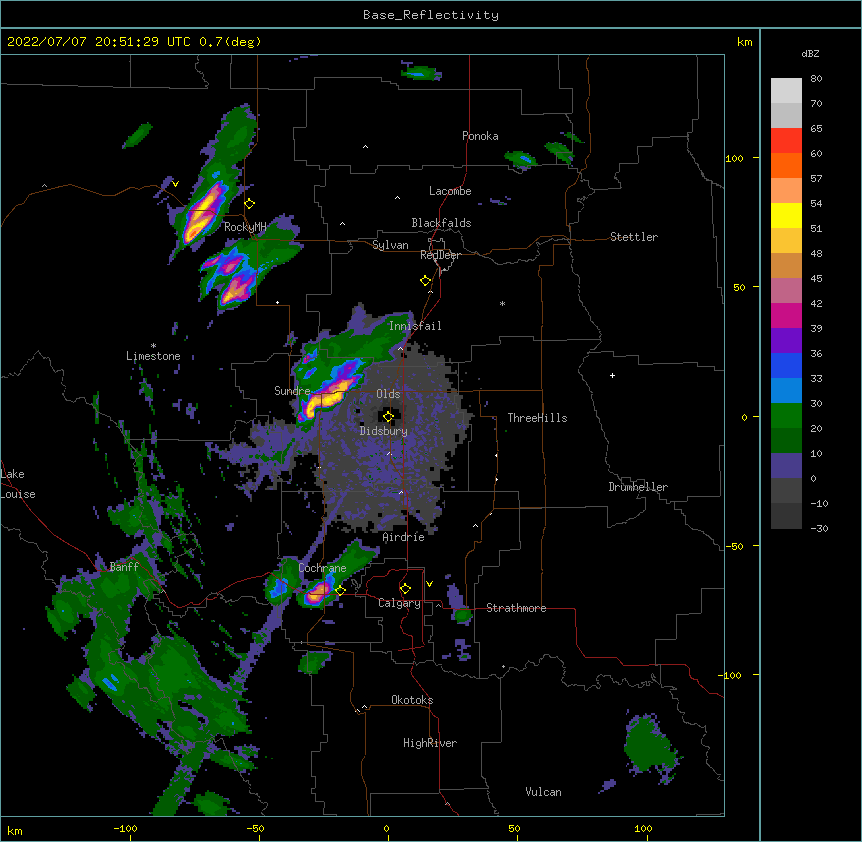862x842 pixels.
Task: Select the yellow V marker northwest of RockyMH
Action: (175, 184)
